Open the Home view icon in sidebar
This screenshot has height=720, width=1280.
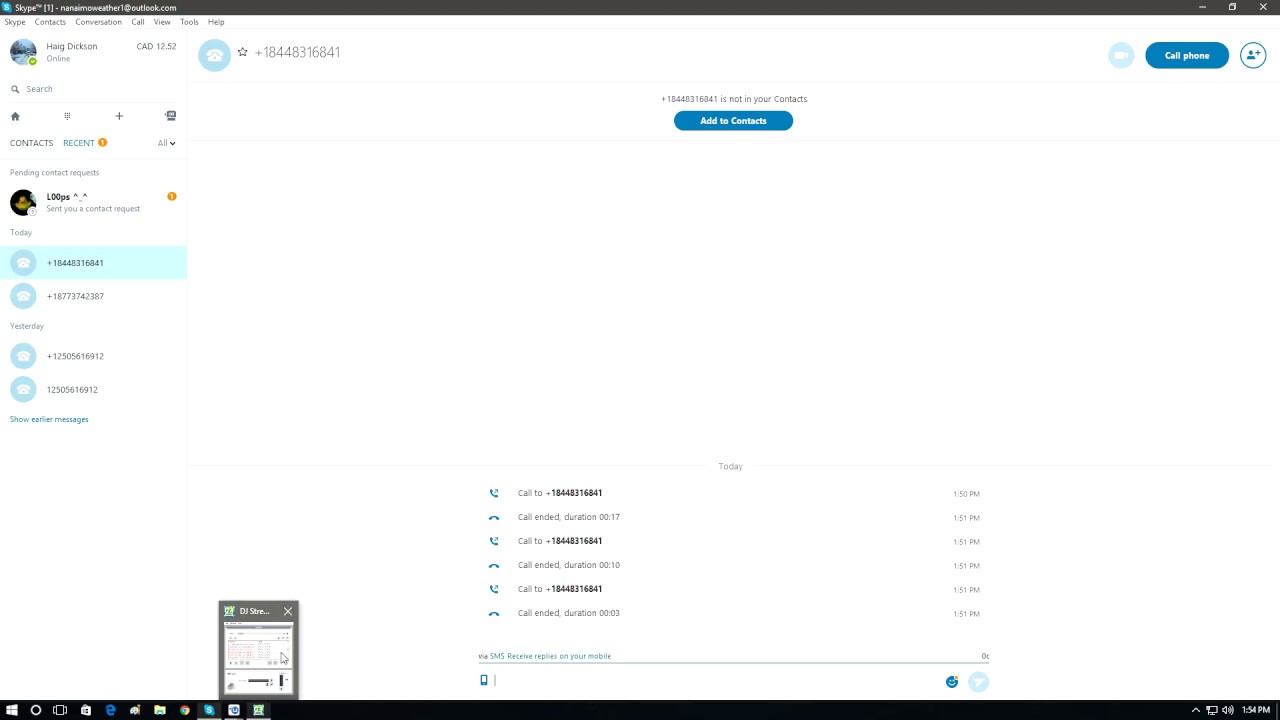[15, 116]
